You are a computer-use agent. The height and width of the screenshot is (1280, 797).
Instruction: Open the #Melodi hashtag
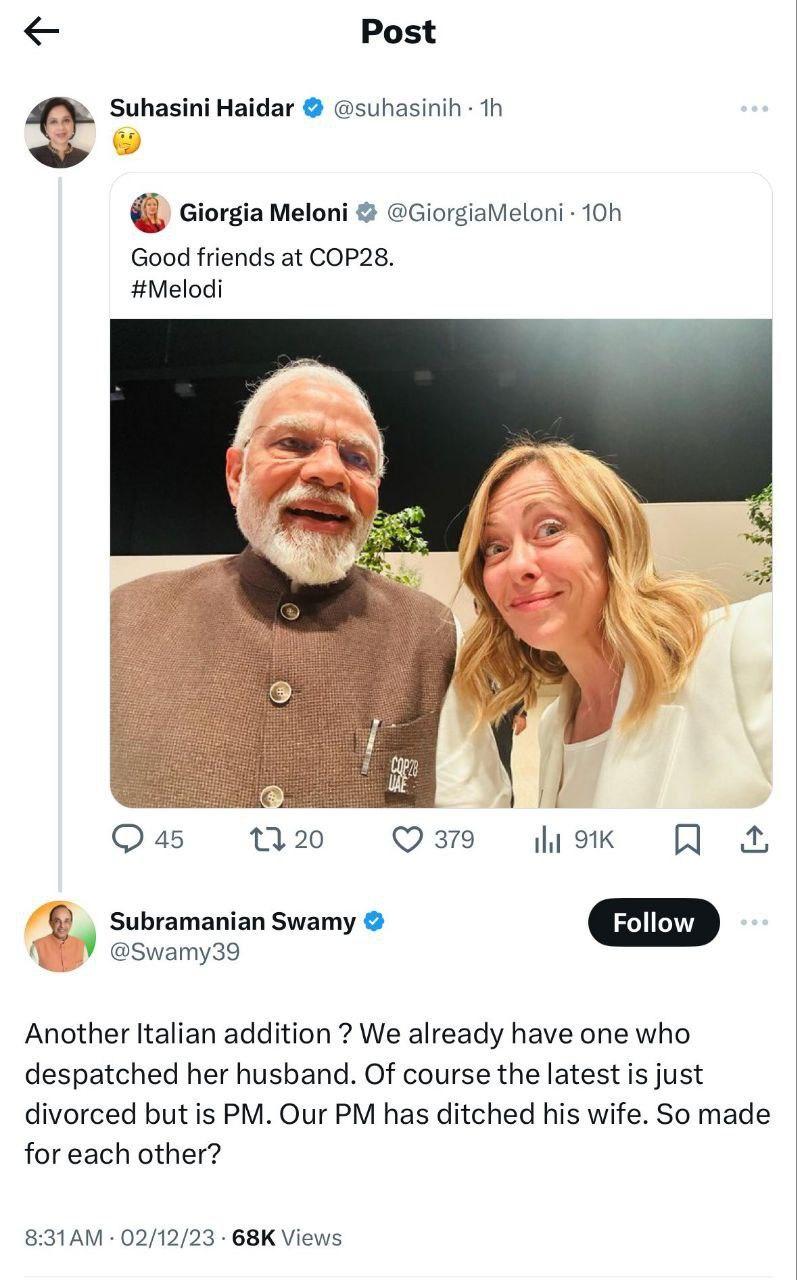[x=177, y=290]
